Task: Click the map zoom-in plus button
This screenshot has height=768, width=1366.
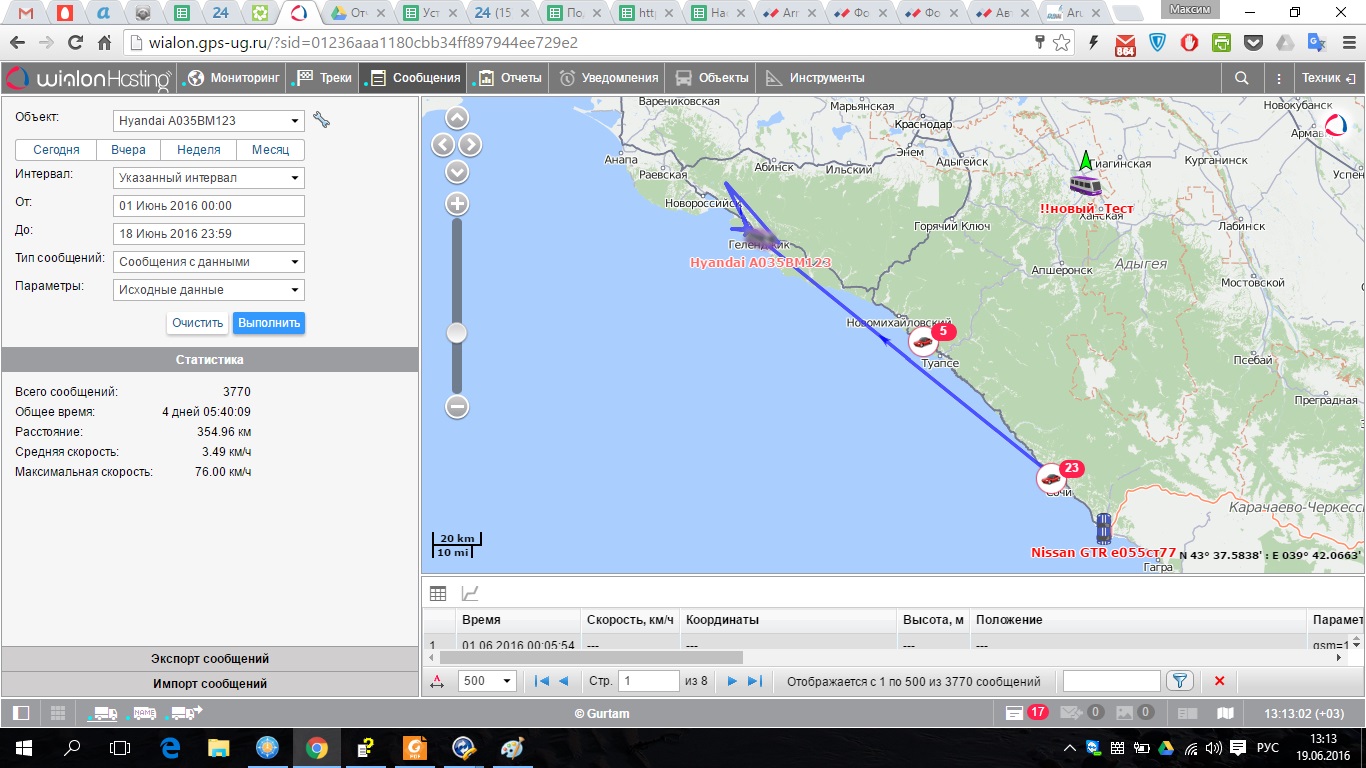Action: click(x=457, y=204)
